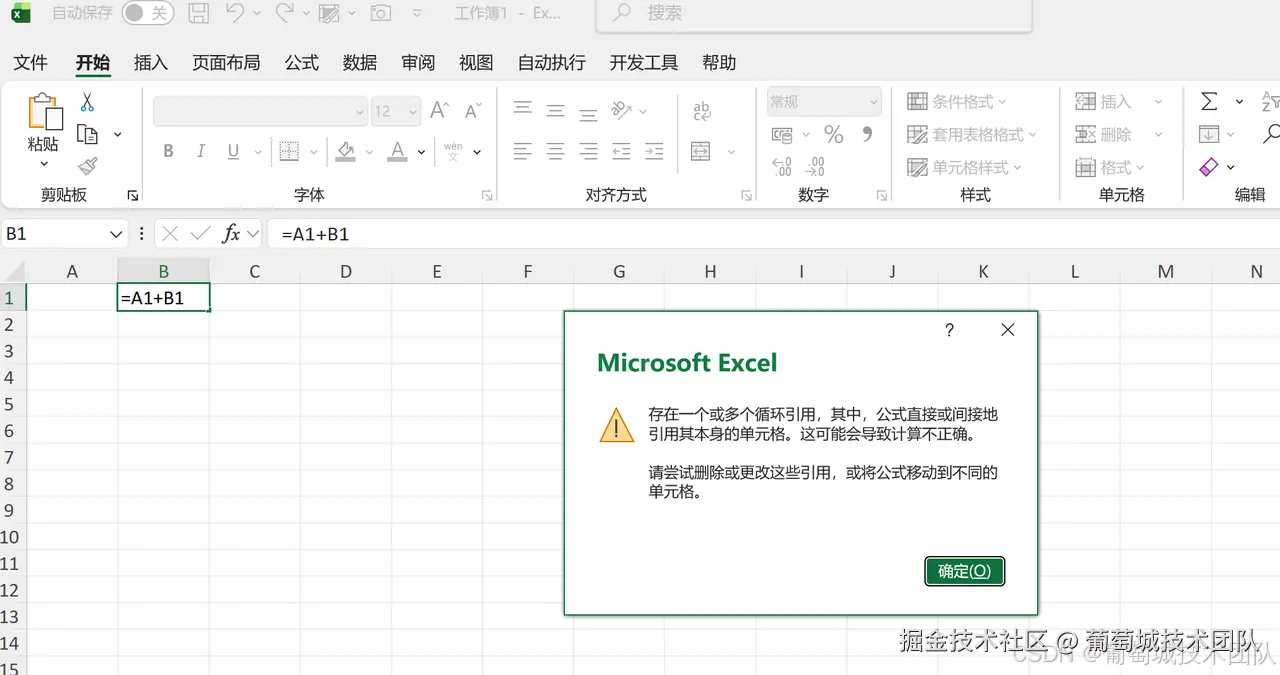Click the Save icon in title bar
This screenshot has width=1280, height=675.
(x=199, y=13)
